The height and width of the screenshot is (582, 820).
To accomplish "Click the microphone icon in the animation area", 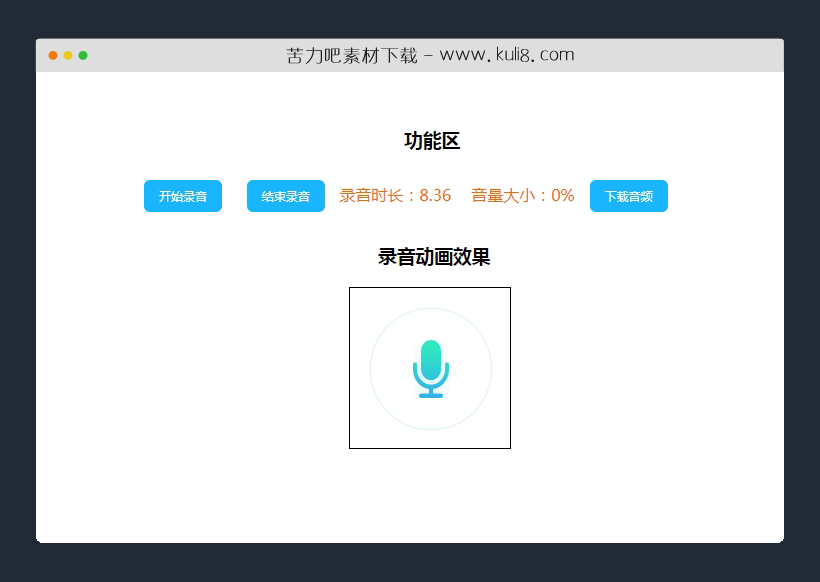I will 430,368.
